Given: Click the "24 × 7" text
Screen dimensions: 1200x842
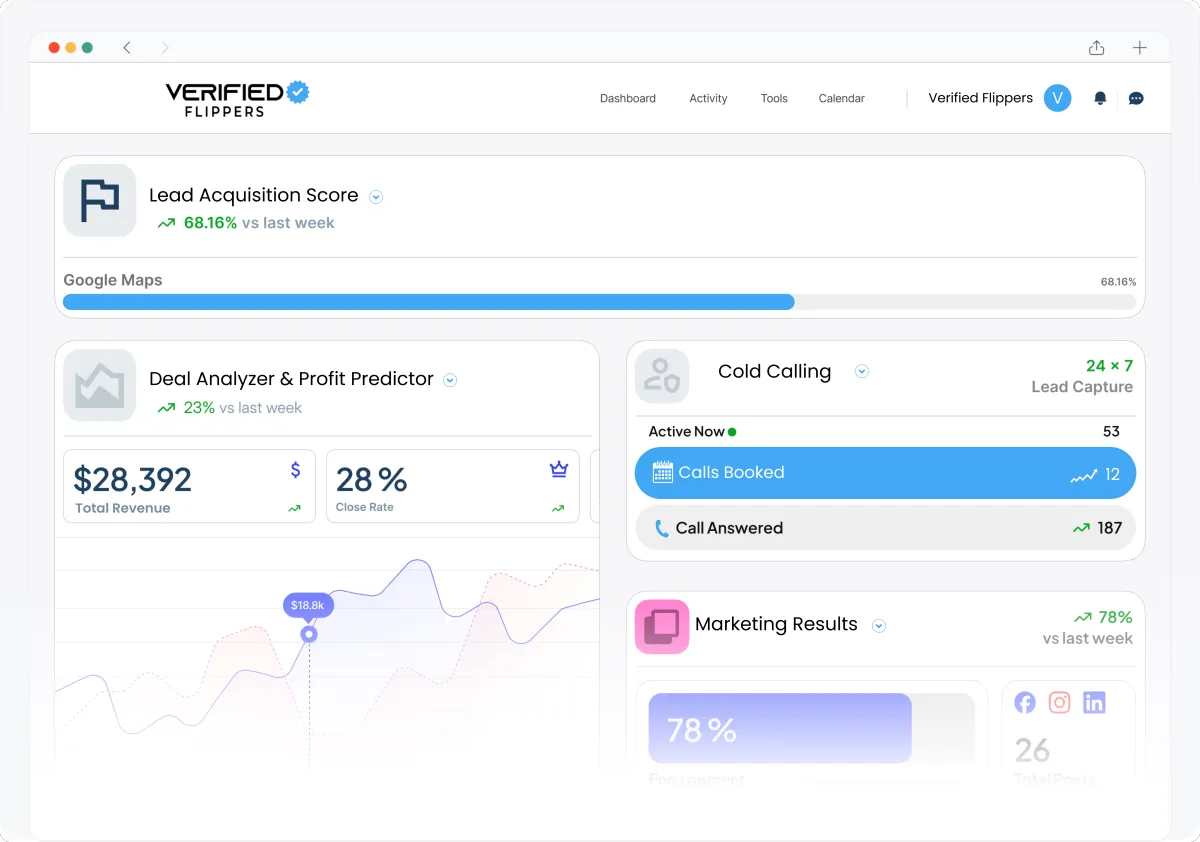Looking at the screenshot, I should 1109,366.
